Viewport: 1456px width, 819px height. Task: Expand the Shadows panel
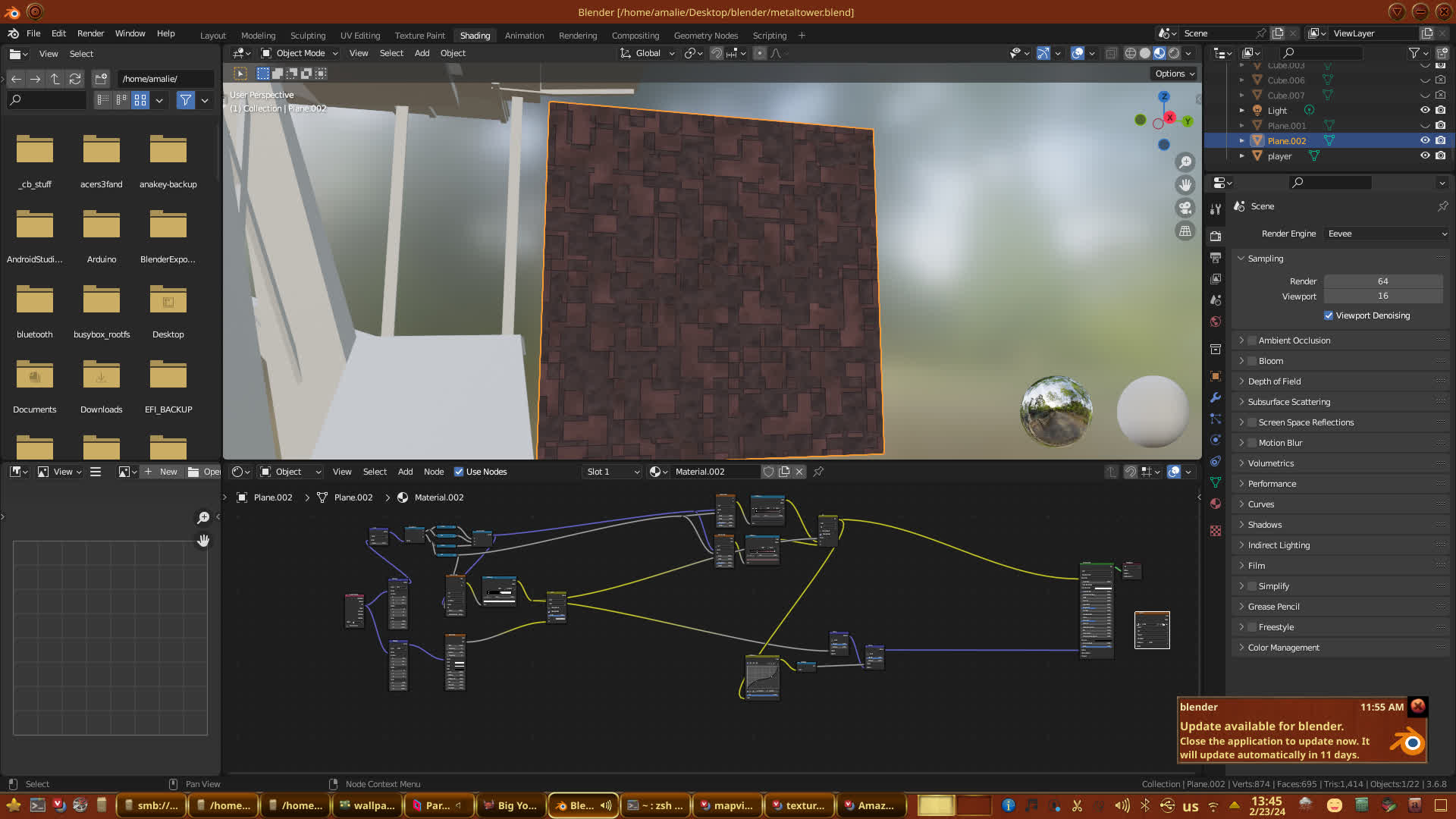point(1264,525)
